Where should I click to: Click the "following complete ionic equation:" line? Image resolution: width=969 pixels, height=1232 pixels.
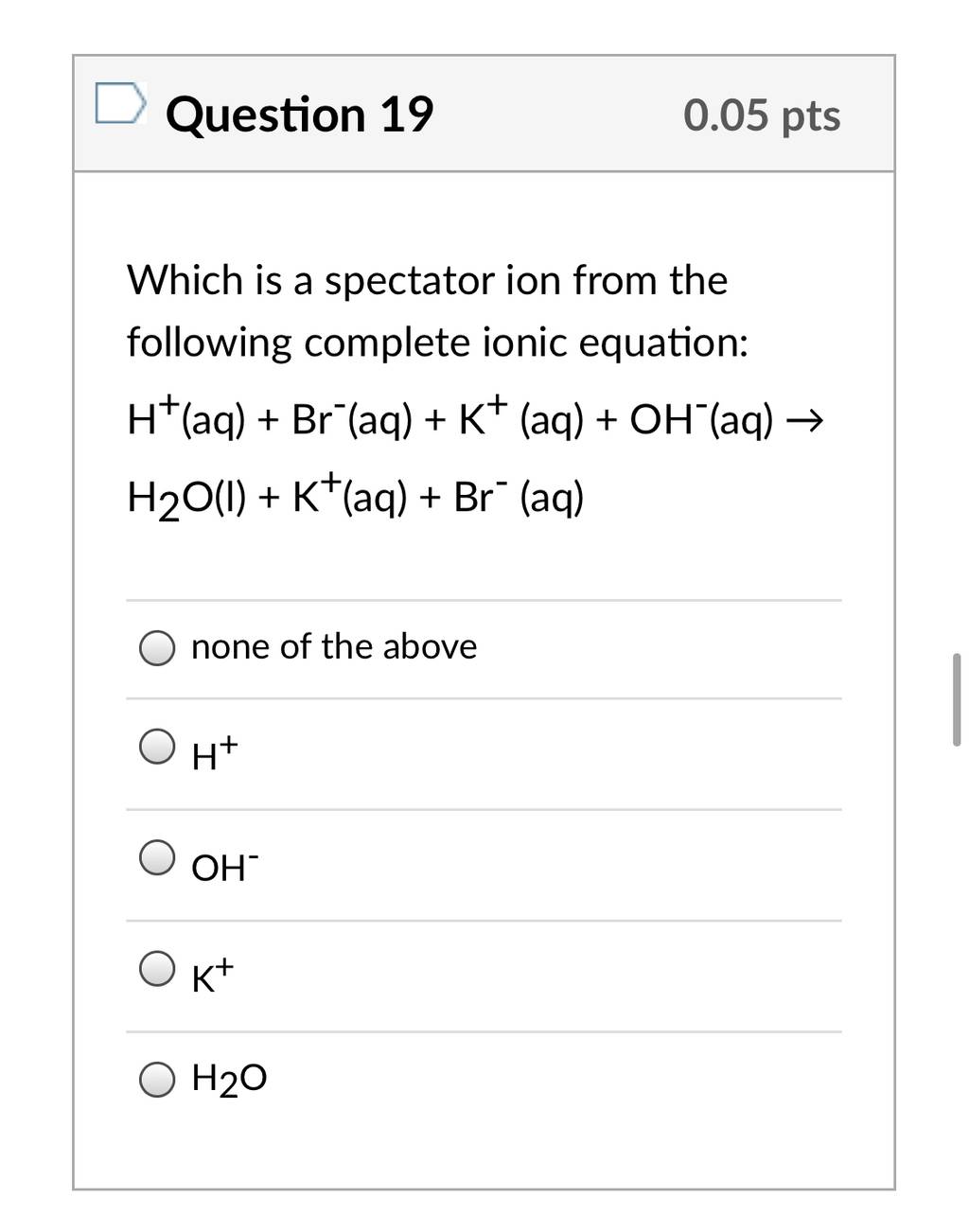tap(438, 343)
